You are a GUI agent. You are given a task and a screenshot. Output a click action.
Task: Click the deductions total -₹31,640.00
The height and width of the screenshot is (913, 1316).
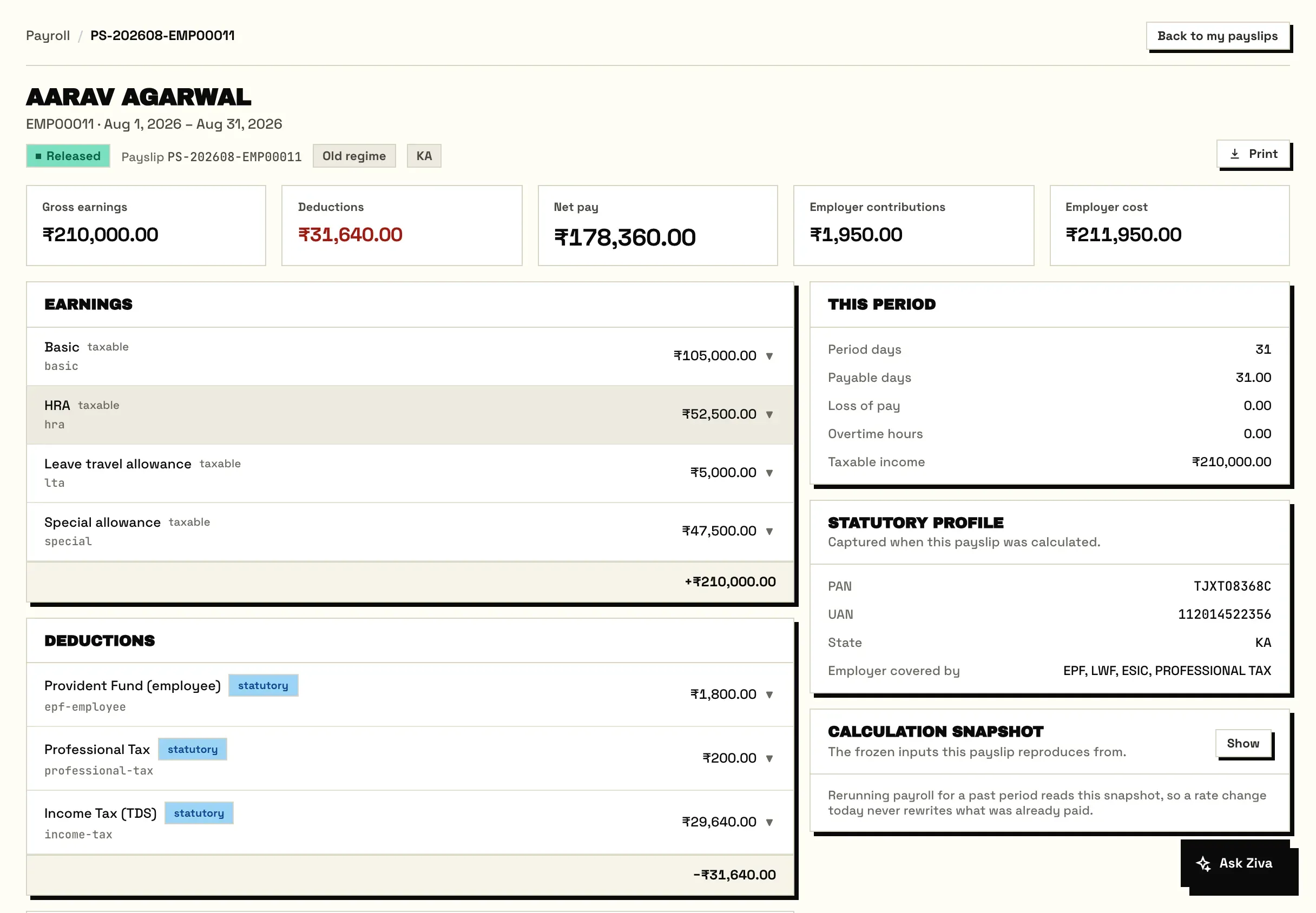735,875
